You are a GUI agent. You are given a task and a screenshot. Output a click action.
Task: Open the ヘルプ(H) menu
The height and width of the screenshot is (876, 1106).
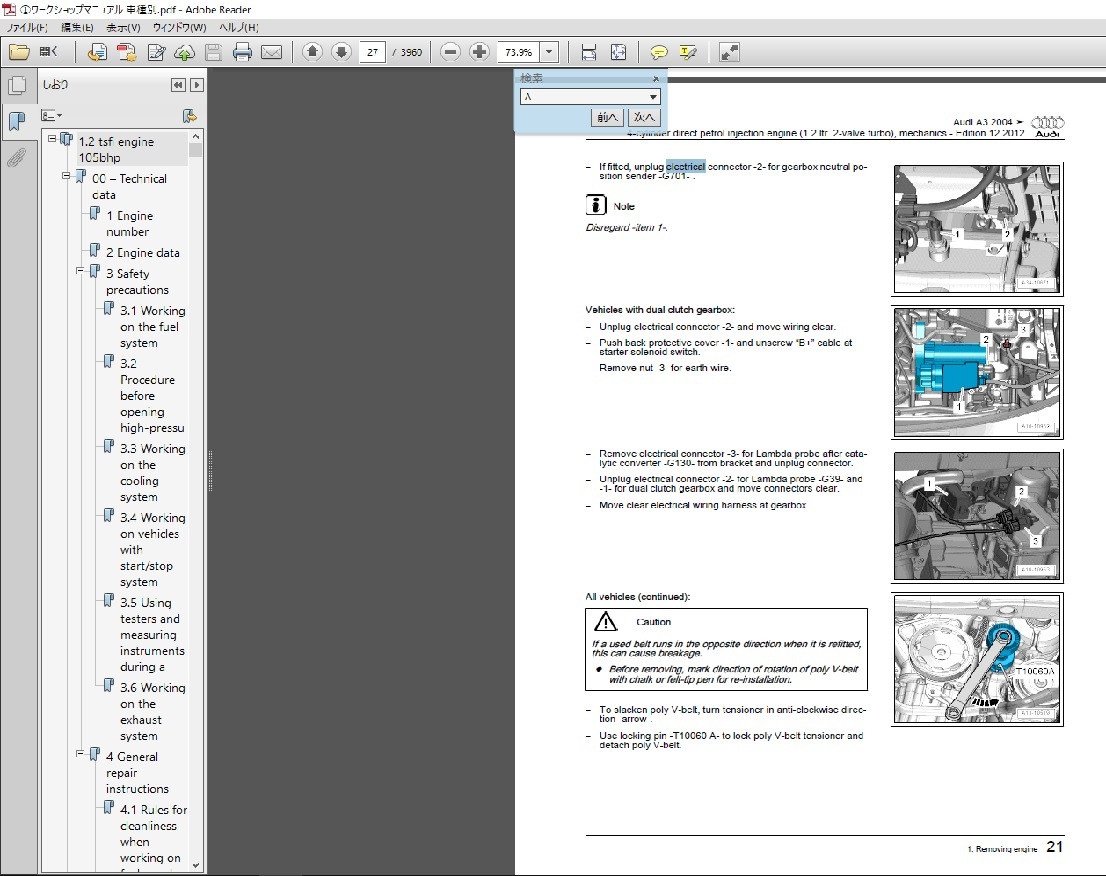238,28
